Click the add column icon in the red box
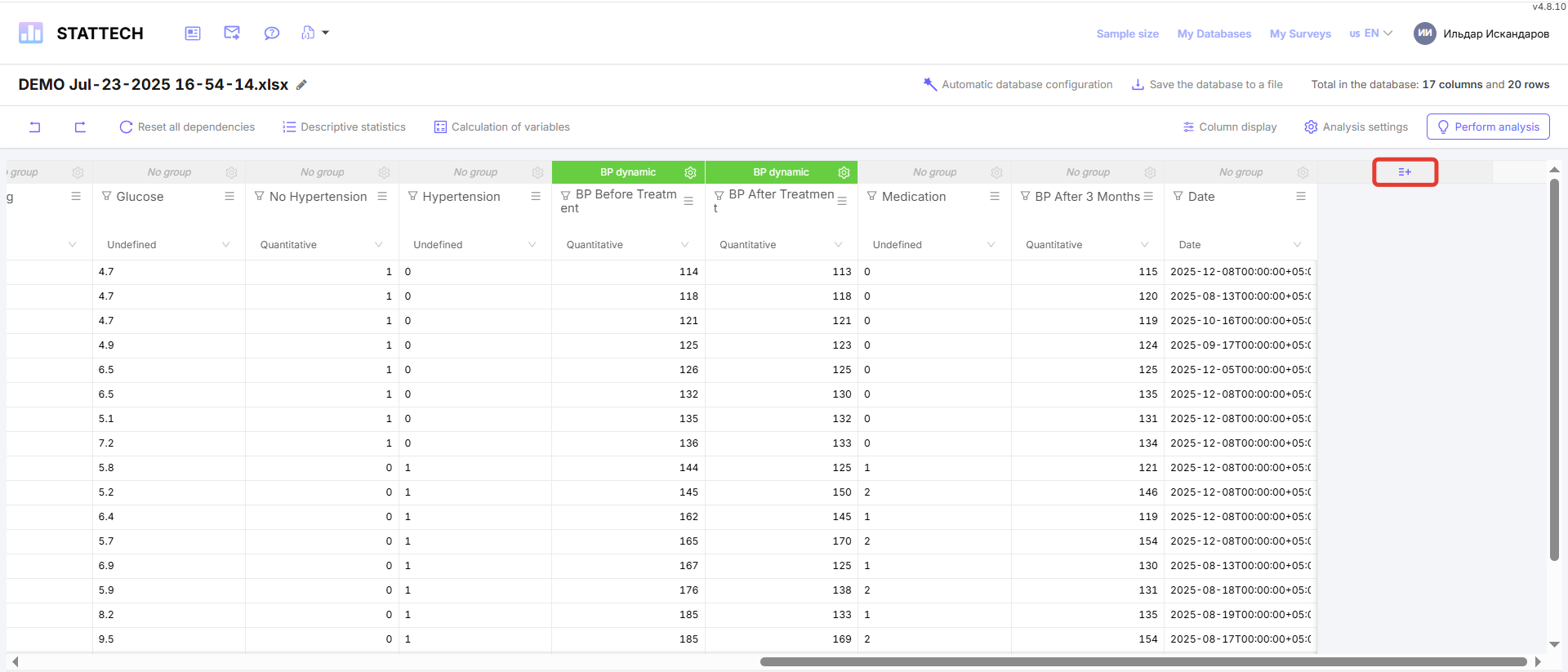1568x672 pixels. click(x=1405, y=172)
